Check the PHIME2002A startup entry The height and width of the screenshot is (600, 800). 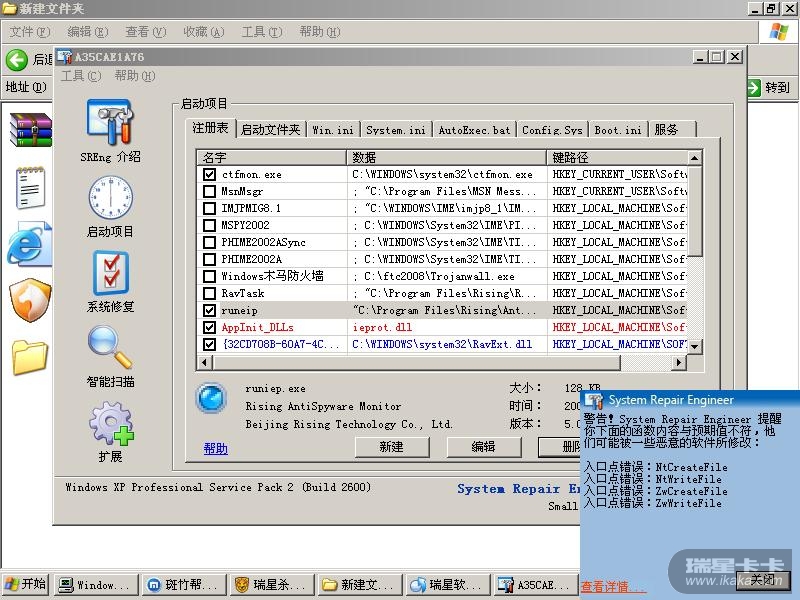(209, 259)
